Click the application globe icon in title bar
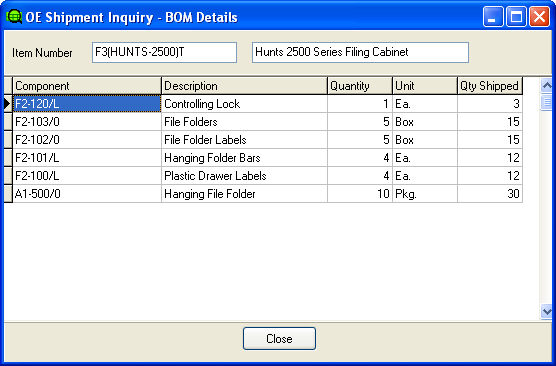This screenshot has height=366, width=556. 14,16
